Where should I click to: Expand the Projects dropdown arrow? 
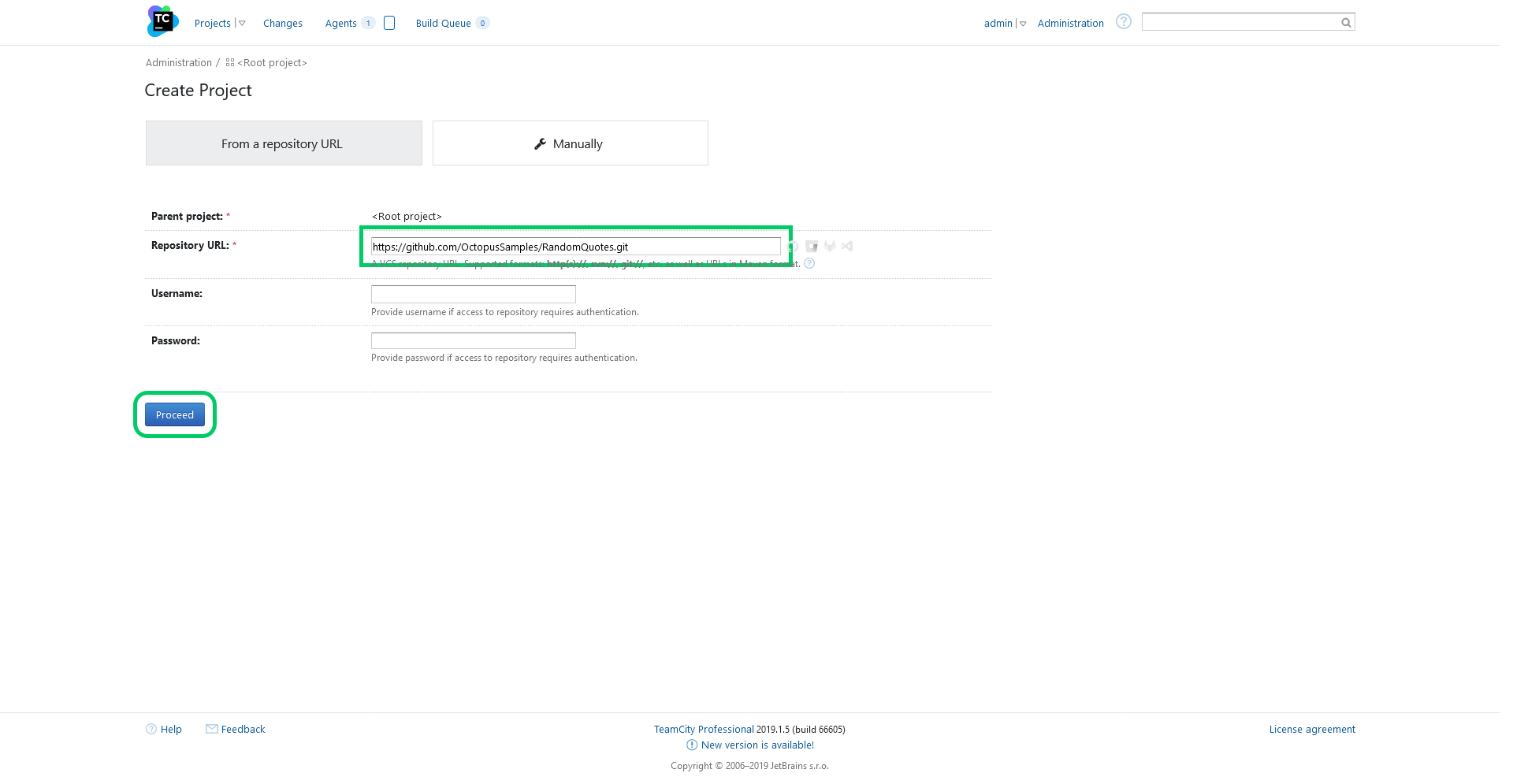242,24
